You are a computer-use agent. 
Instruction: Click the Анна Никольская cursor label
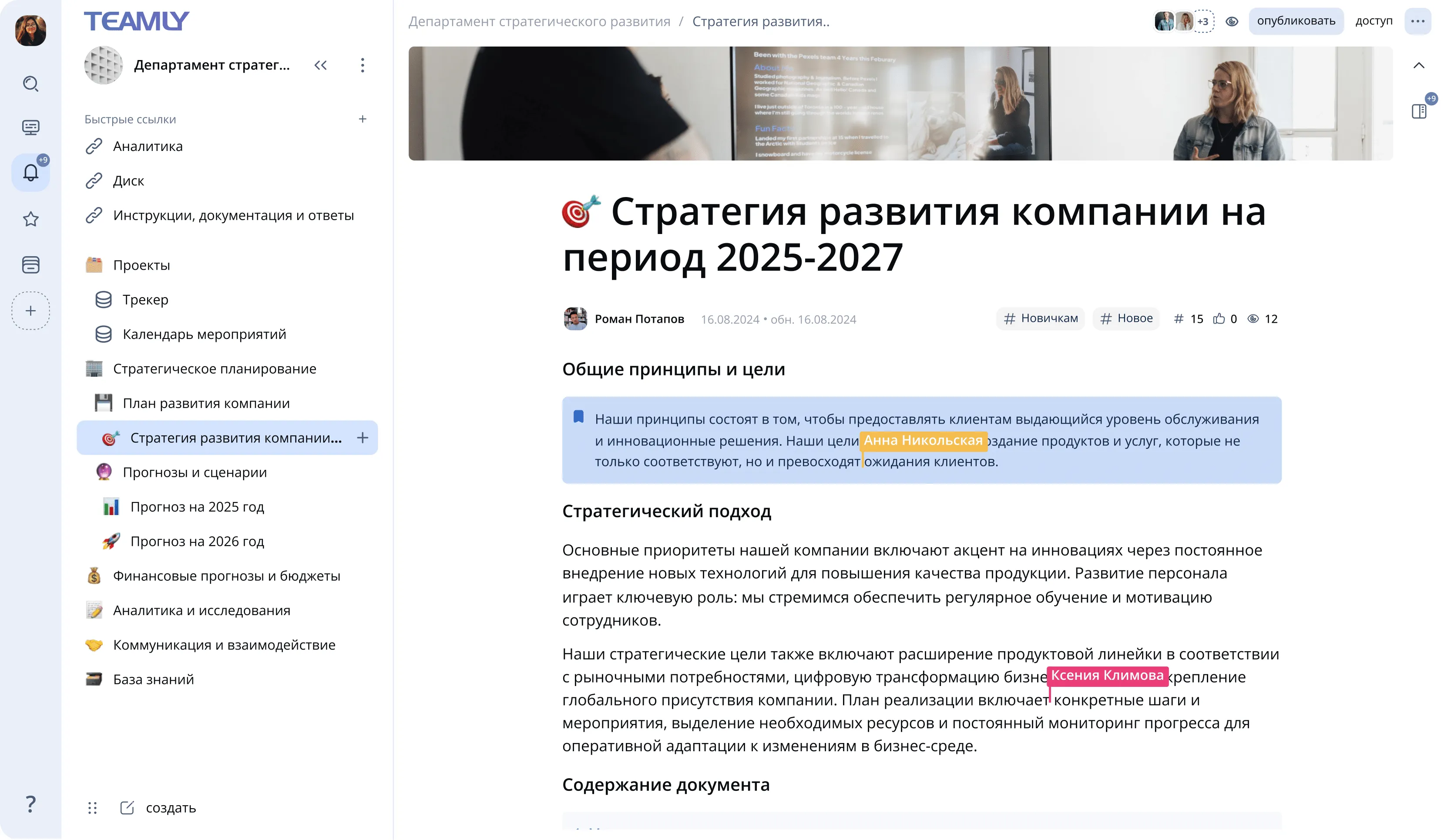pyautogui.click(x=923, y=441)
